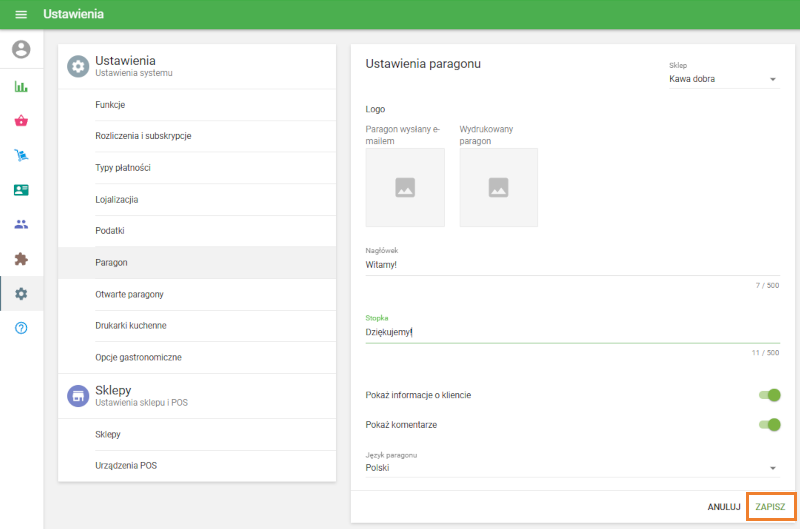Open the customers people icon
This screenshot has height=529, width=800.
21,224
